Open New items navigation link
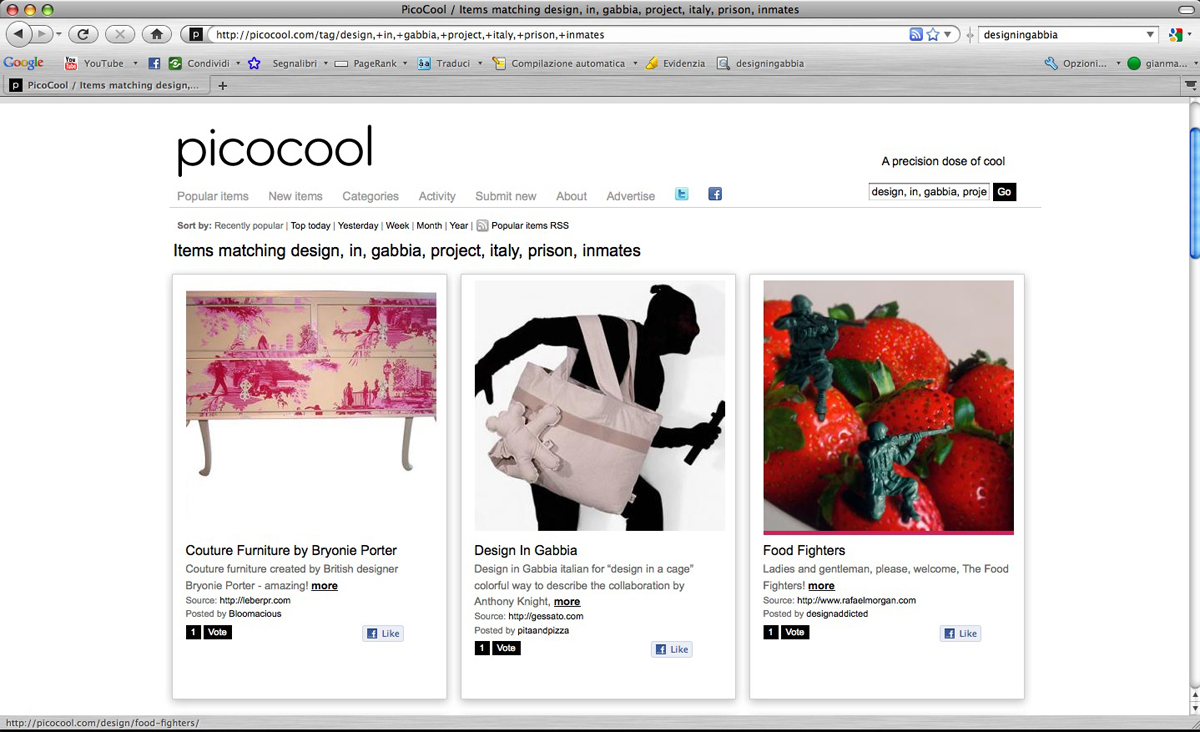This screenshot has height=732, width=1200. coord(295,196)
